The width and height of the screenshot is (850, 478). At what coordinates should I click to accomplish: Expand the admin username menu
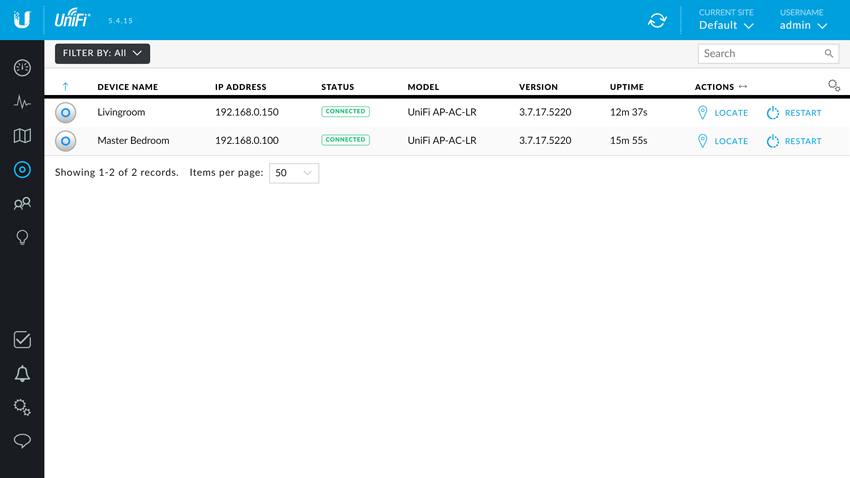click(803, 25)
